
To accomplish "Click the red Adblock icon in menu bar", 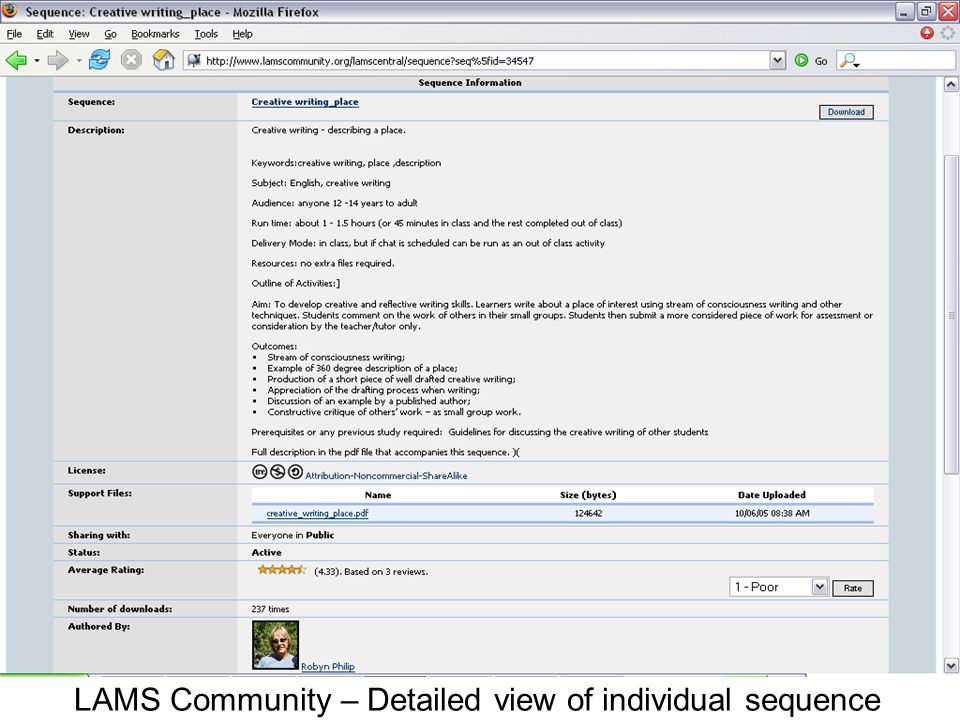I will [927, 33].
